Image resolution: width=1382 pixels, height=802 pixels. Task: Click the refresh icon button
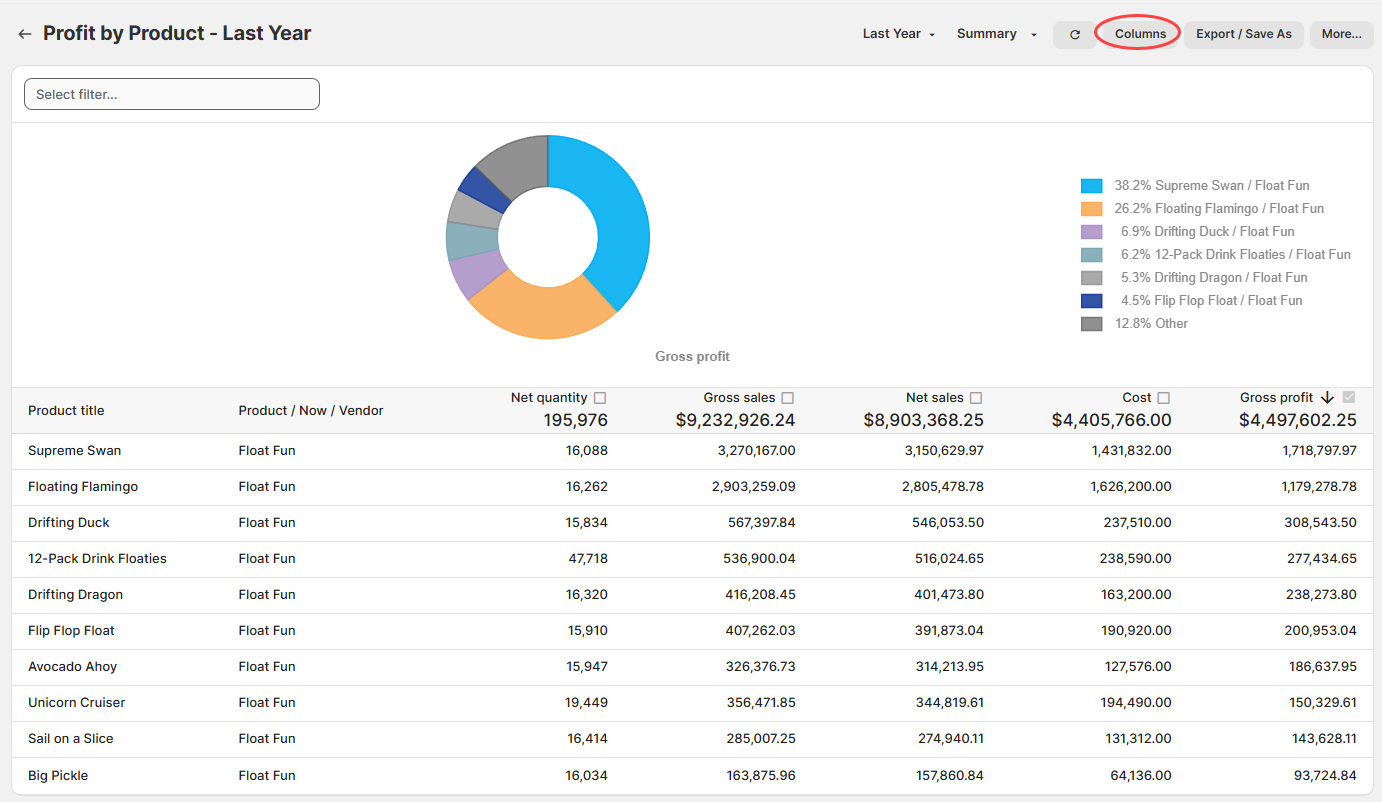pos(1075,34)
